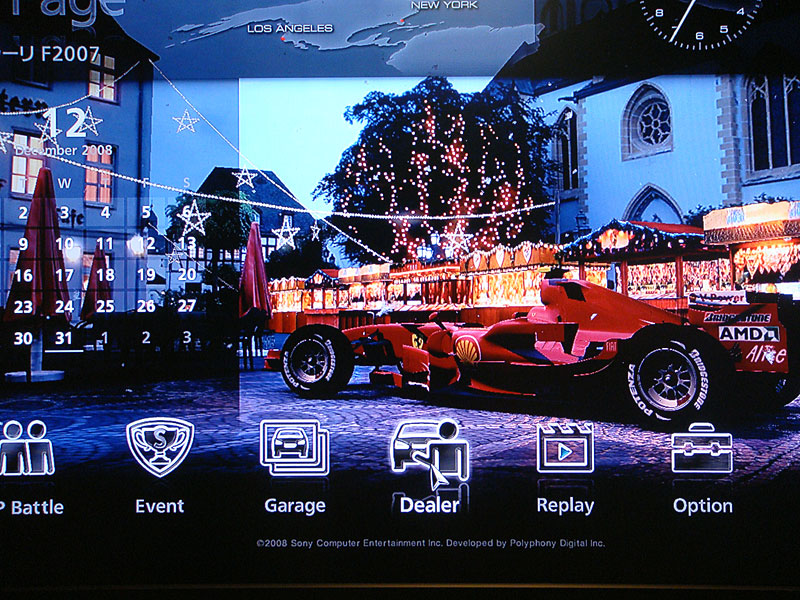Choose the Replay text label
Viewport: 800px width, 600px height.
(x=565, y=505)
